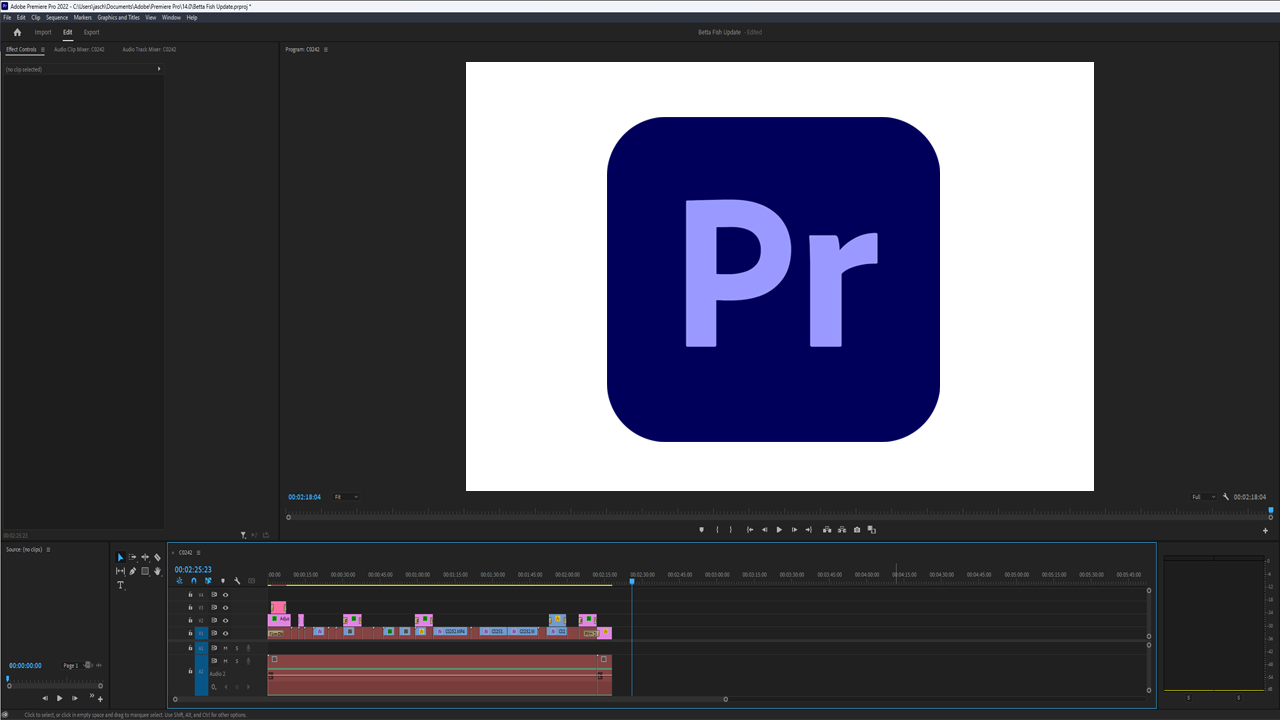Toggle Snap in the timeline
Viewport: 1280px width, 720px height.
[194, 581]
